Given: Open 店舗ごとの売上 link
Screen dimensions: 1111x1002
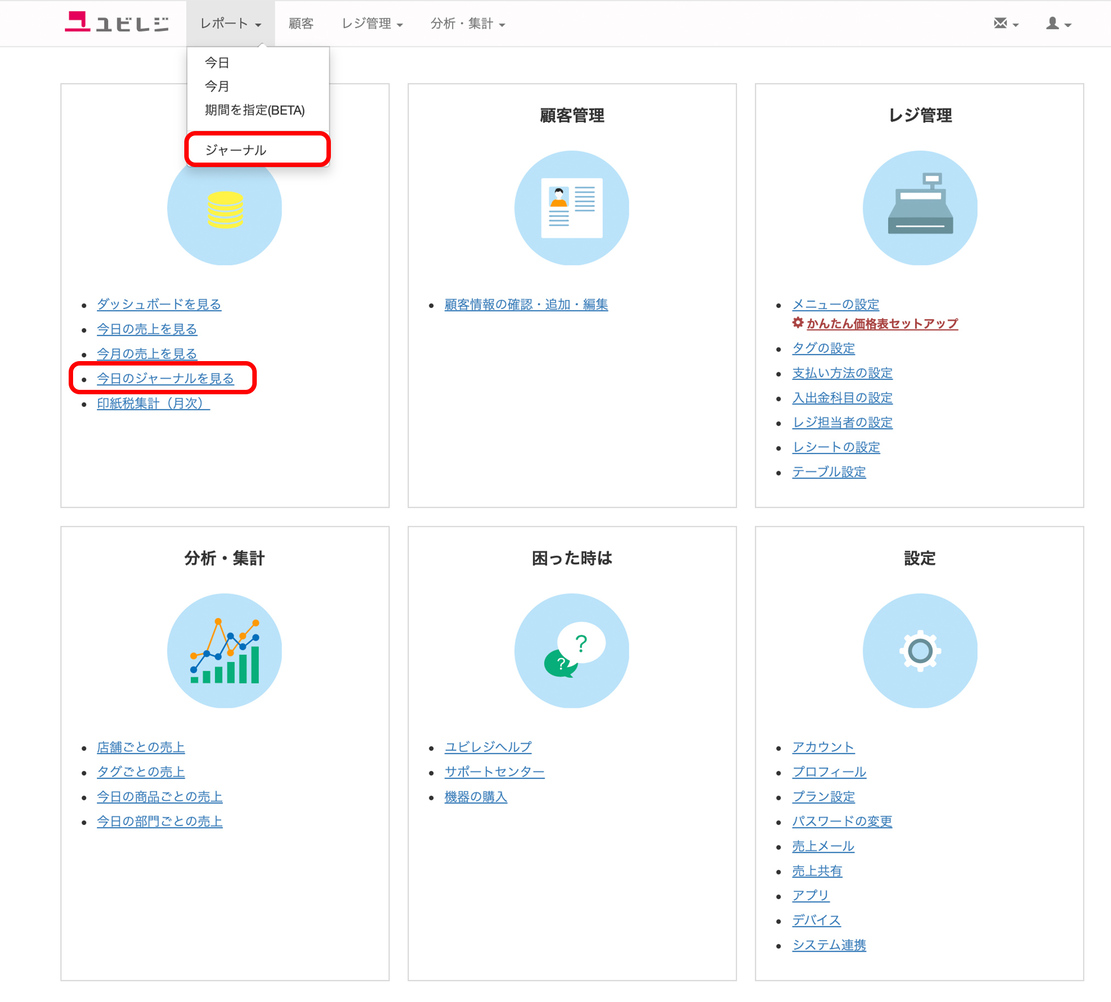Looking at the screenshot, I should pyautogui.click(x=141, y=747).
